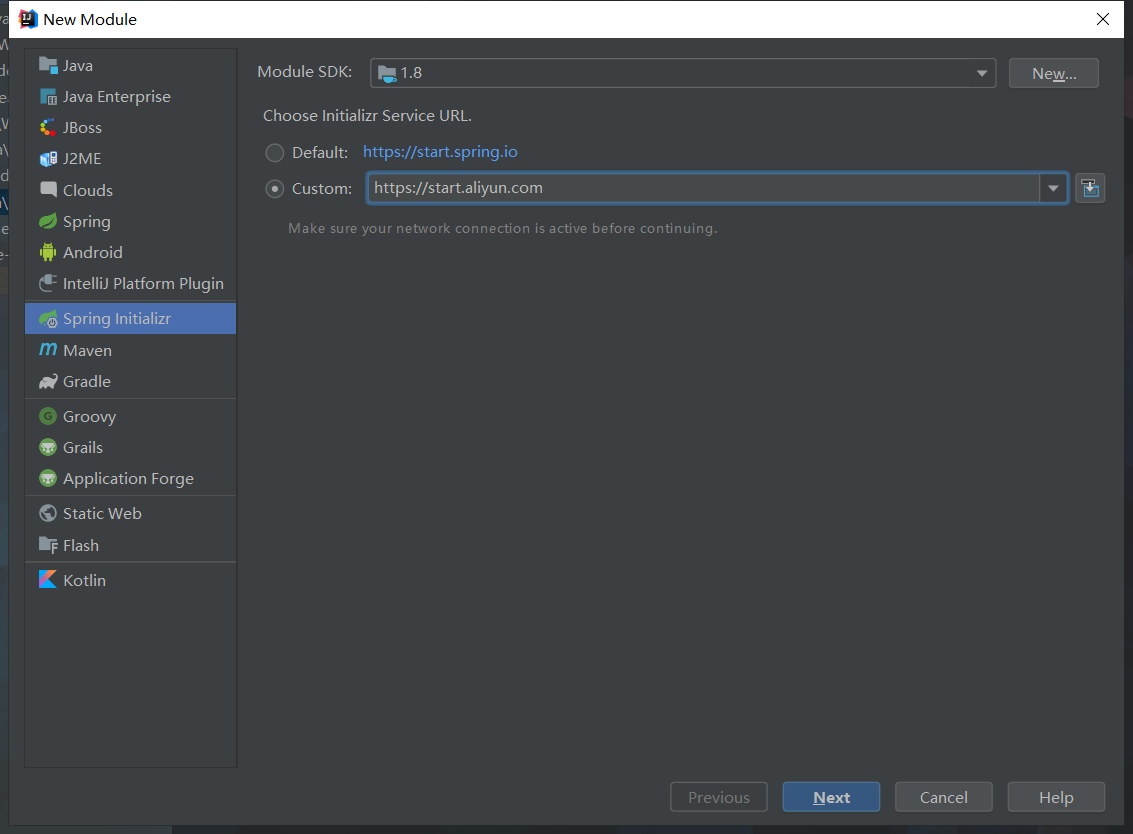1133x834 pixels.
Task: Select the Spring leaf icon
Action: [48, 221]
